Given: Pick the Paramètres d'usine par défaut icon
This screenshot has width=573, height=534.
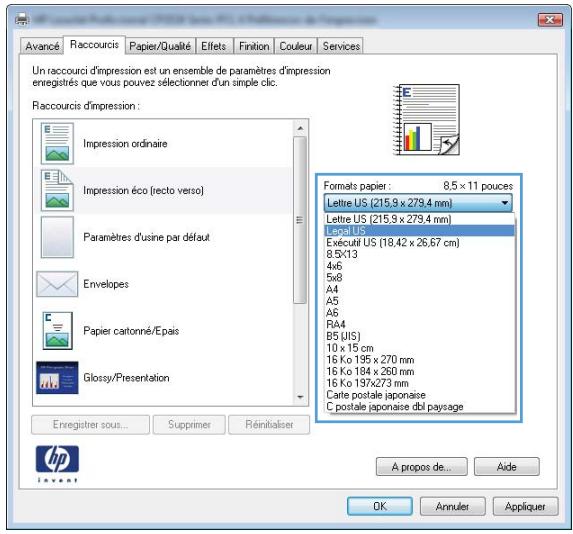Looking at the screenshot, I should (57, 237).
